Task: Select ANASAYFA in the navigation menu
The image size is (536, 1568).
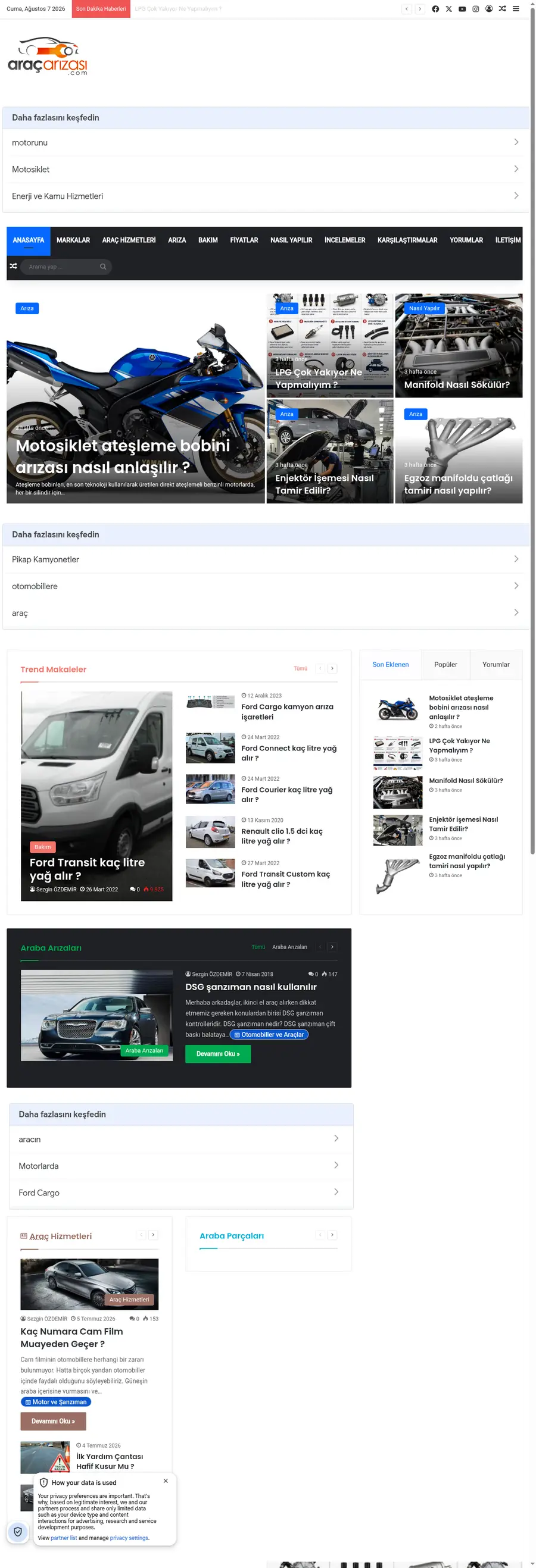Action: [29, 240]
